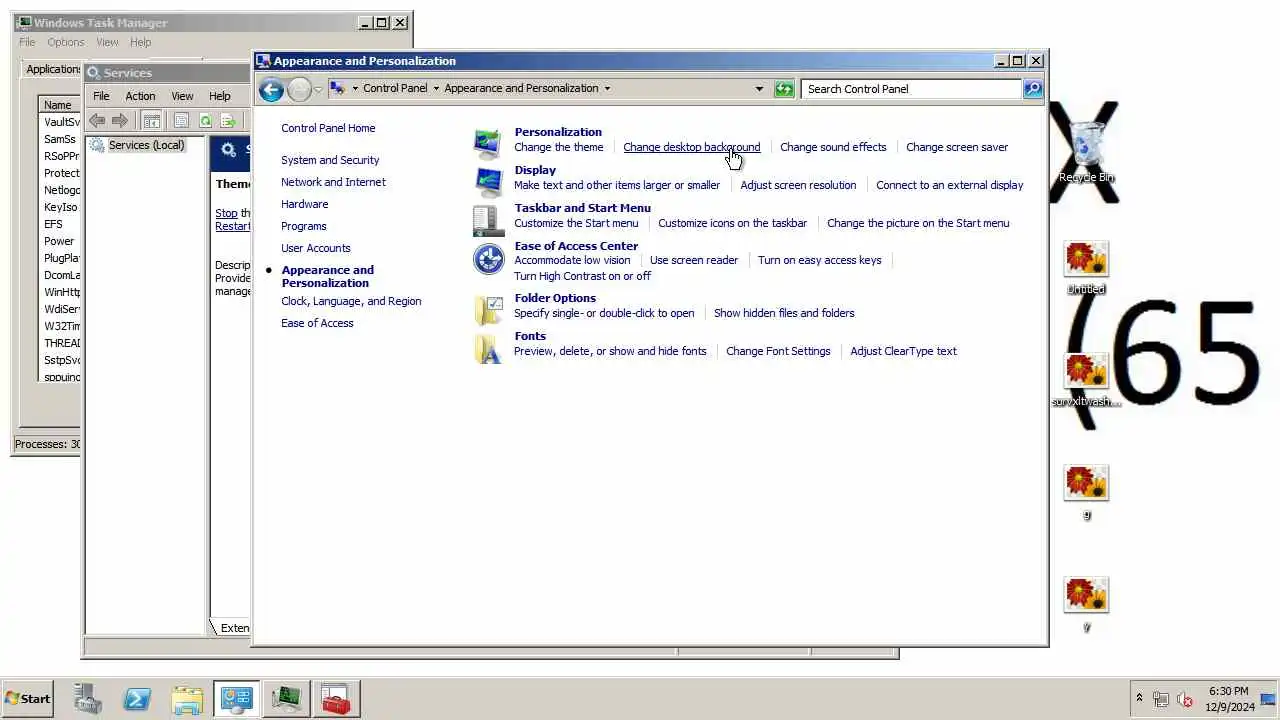This screenshot has height=720, width=1280.
Task: Open Server Manager from the taskbar
Action: coord(88,699)
